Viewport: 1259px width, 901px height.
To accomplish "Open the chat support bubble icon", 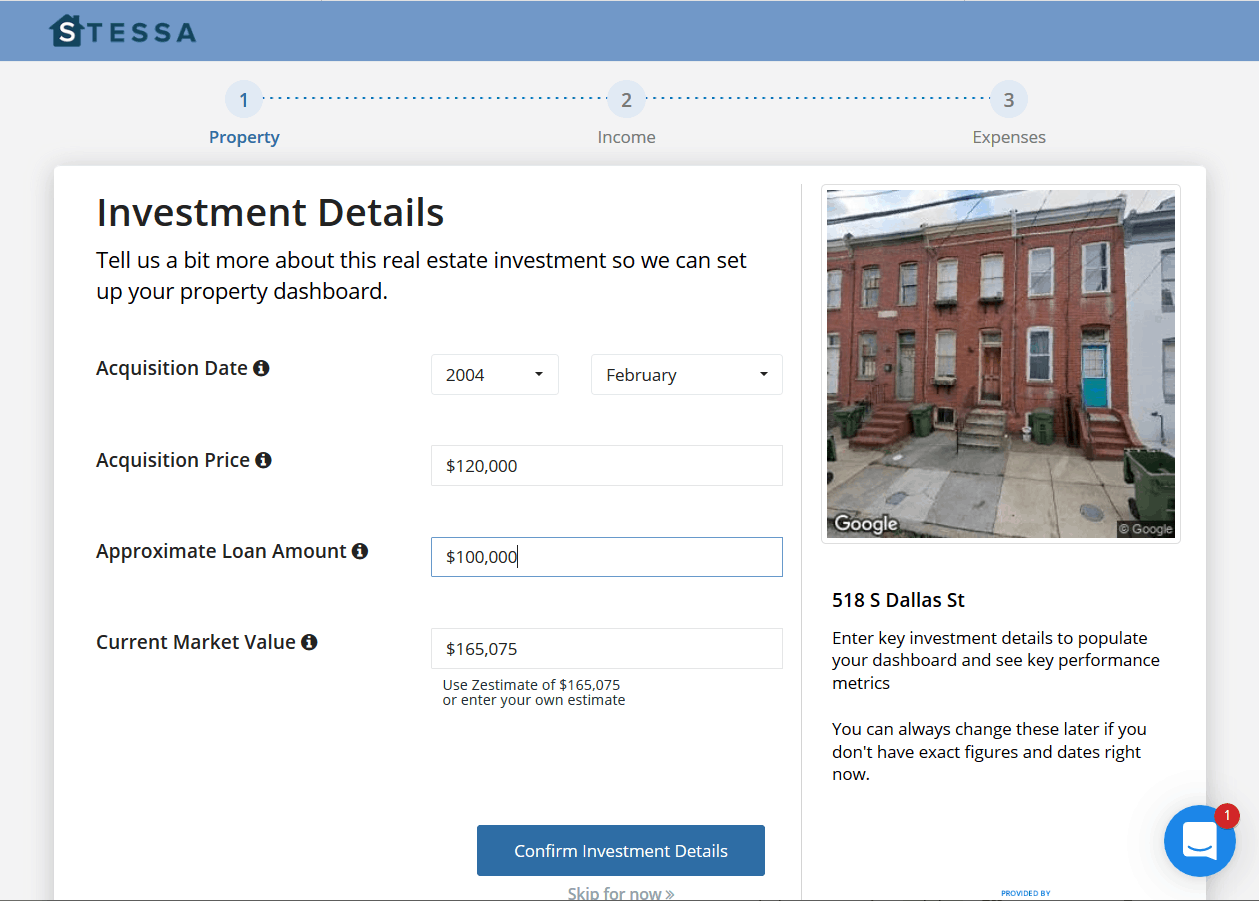I will [x=1199, y=842].
